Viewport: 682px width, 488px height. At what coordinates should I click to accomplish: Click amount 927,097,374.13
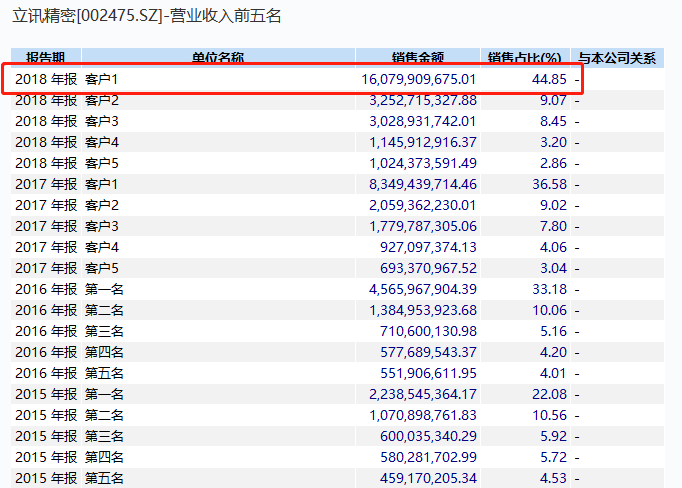(428, 247)
